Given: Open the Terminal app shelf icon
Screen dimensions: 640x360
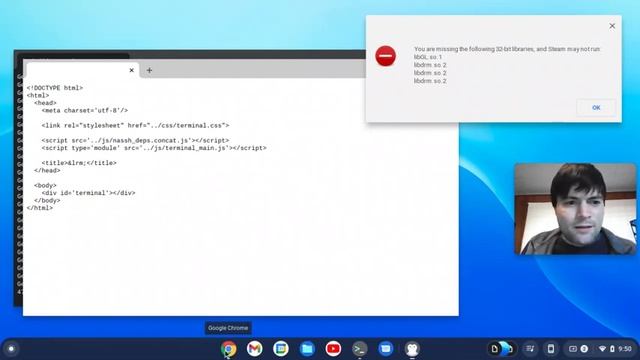Looking at the screenshot, I should click(360, 349).
